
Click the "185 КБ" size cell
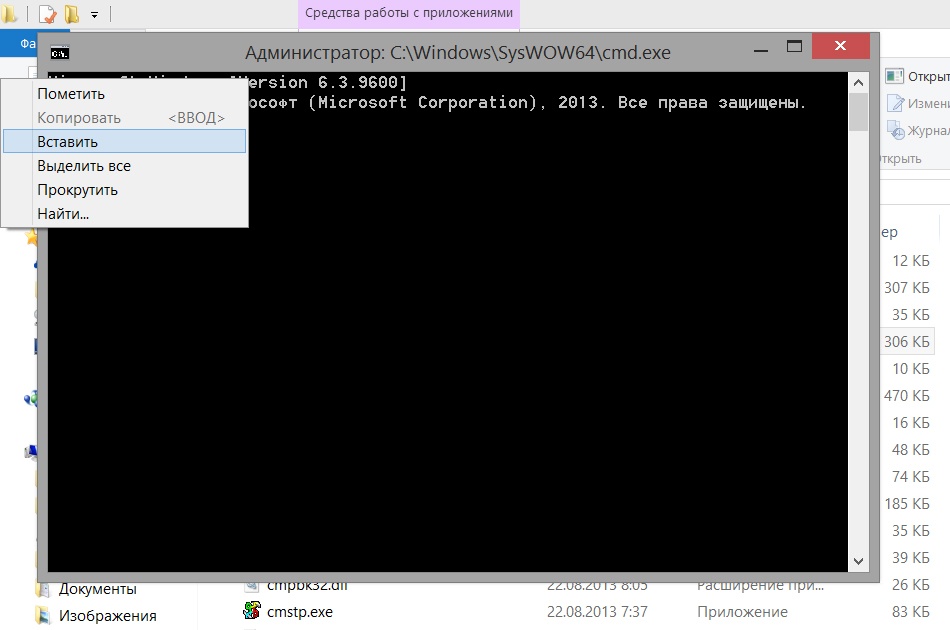click(x=906, y=503)
